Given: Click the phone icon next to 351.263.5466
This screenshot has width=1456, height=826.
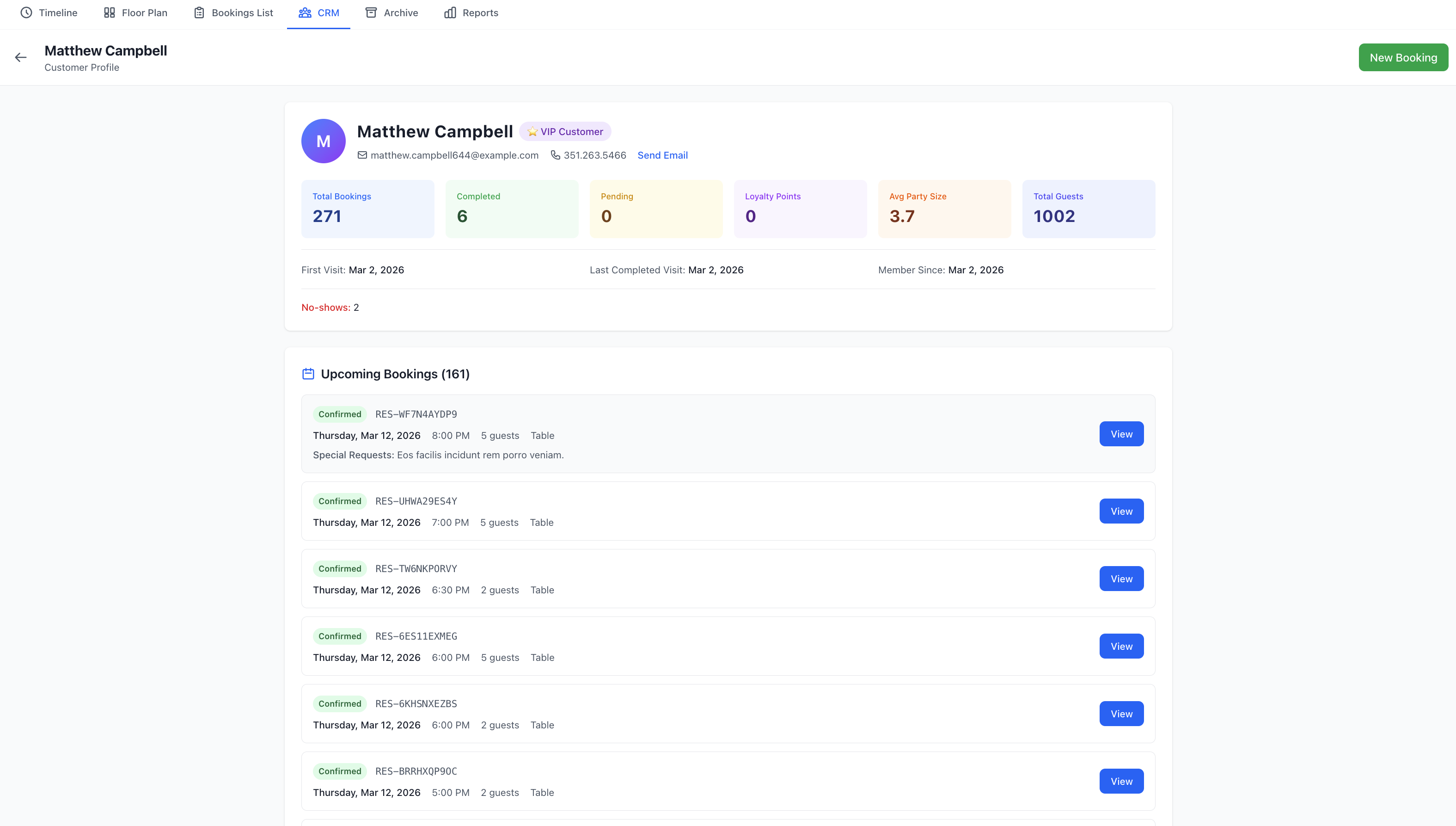Looking at the screenshot, I should pos(555,155).
